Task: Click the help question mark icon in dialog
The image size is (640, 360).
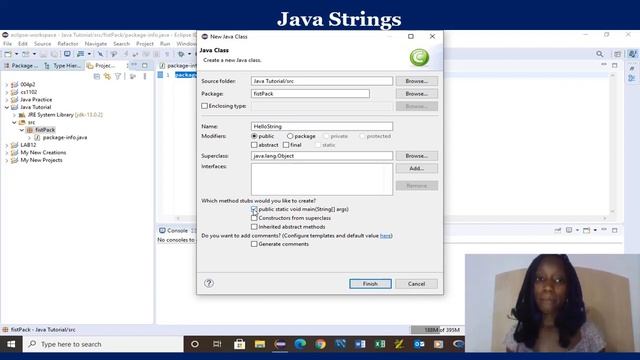Action: (209, 283)
